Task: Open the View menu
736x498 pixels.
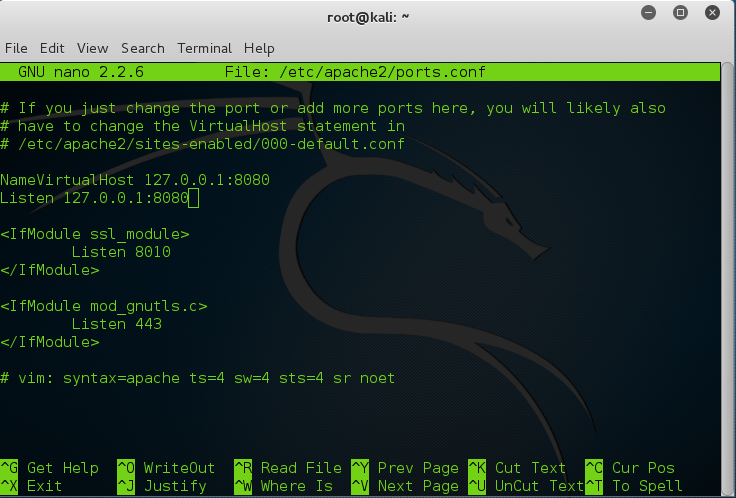Action: click(x=92, y=48)
